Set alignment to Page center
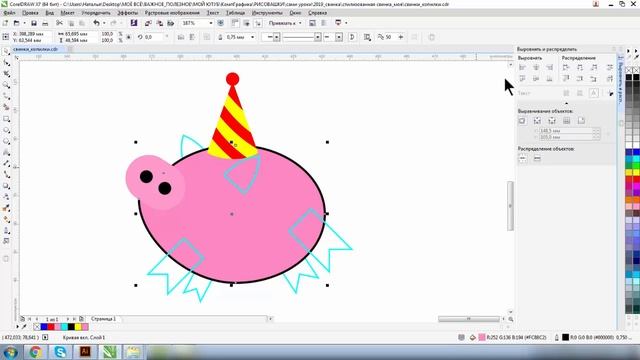Screen dimensions: 640x360 552,121
